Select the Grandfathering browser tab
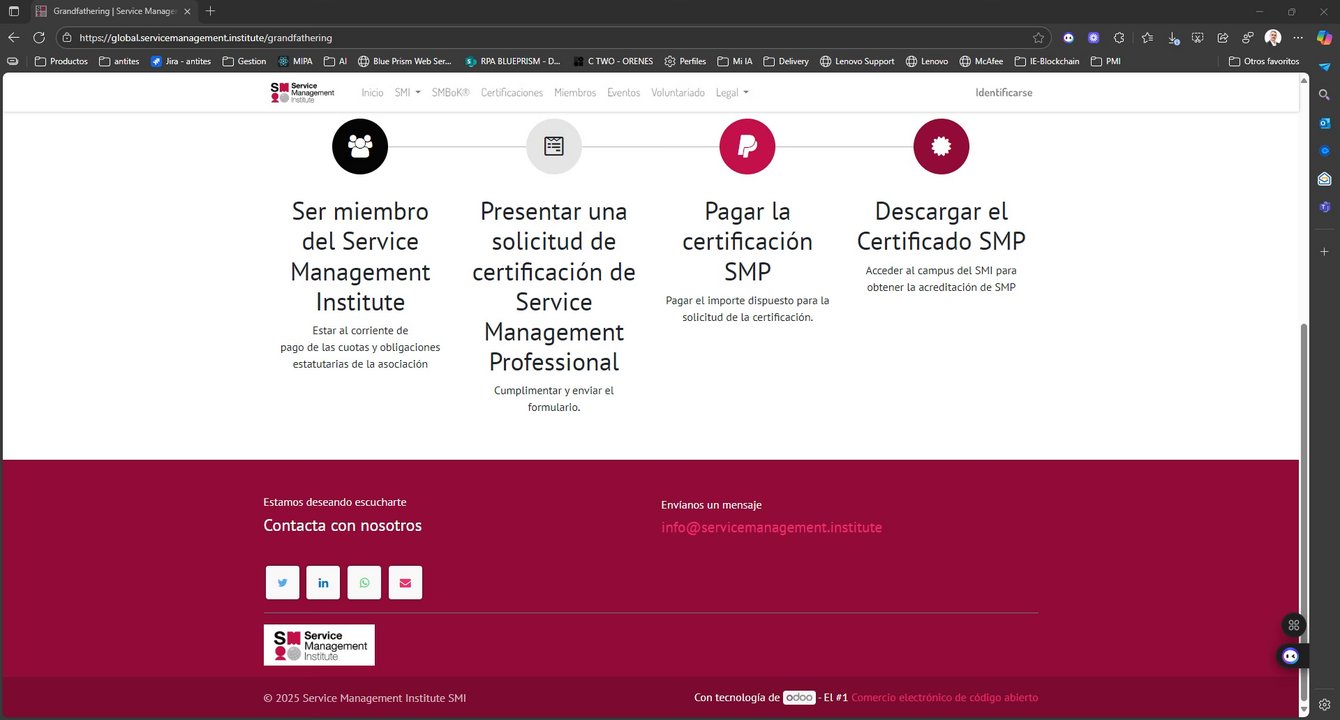1340x720 pixels. tap(112, 11)
